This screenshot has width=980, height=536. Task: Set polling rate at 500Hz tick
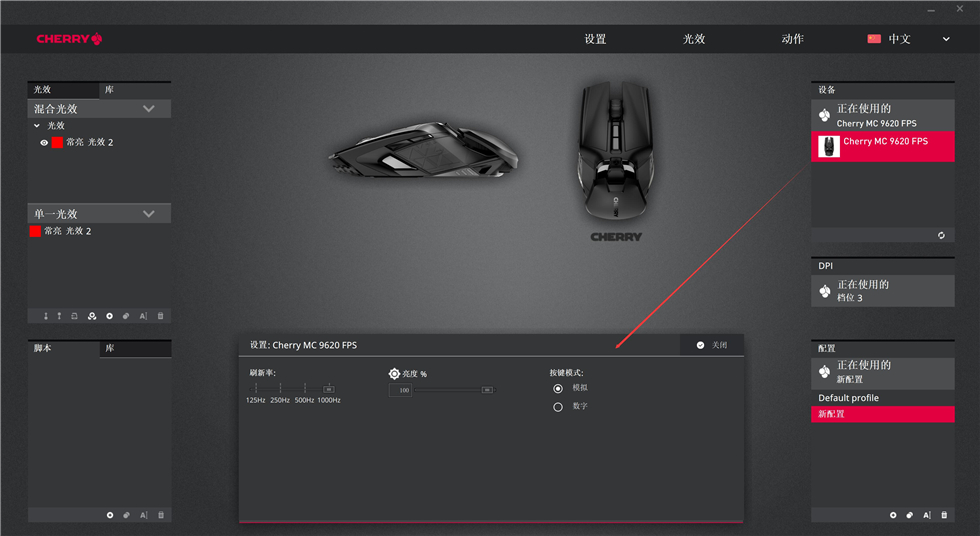[x=305, y=389]
